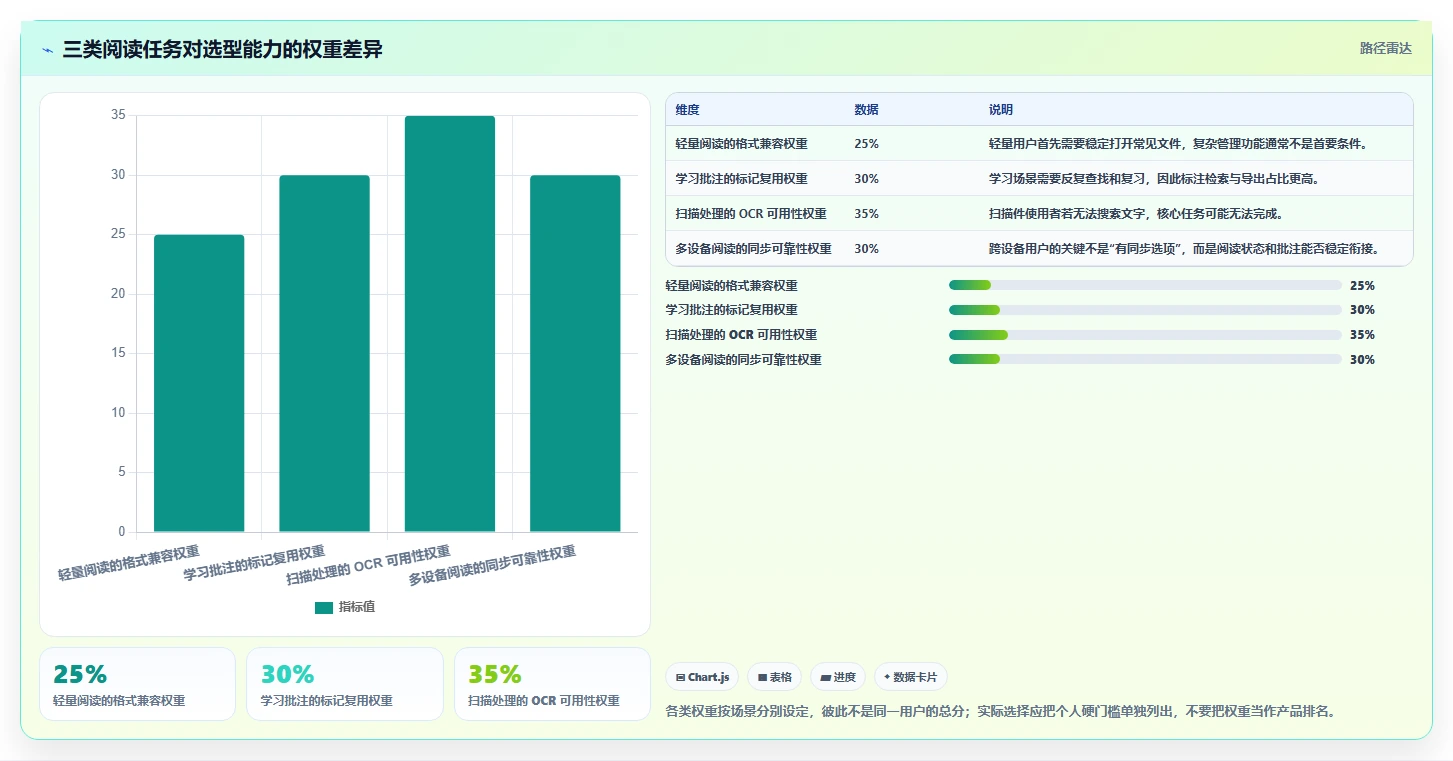Click the 25% value in the table
Image resolution: width=1453 pixels, height=761 pixels.
[x=867, y=144]
